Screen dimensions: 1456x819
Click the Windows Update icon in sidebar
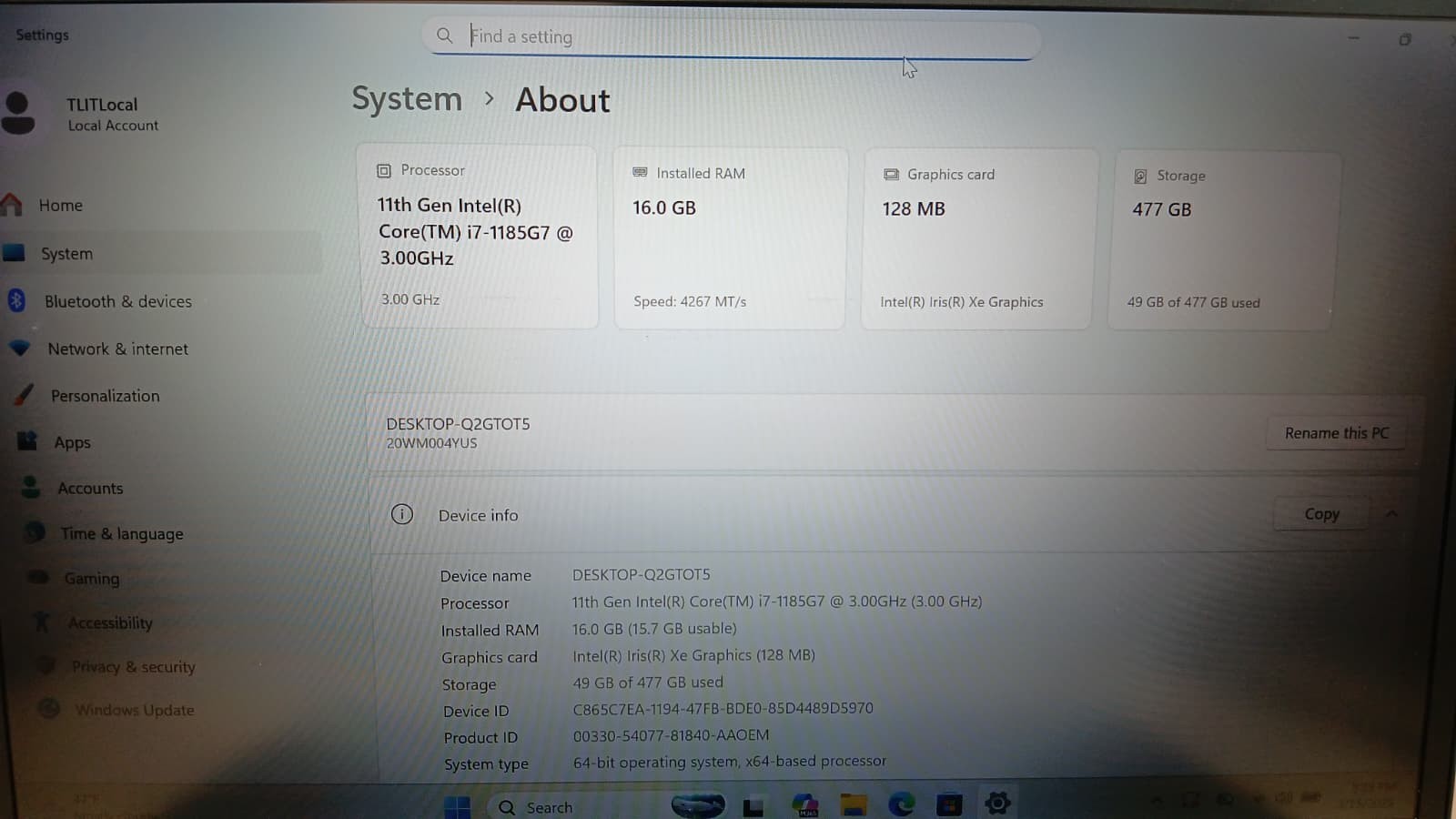pos(49,708)
